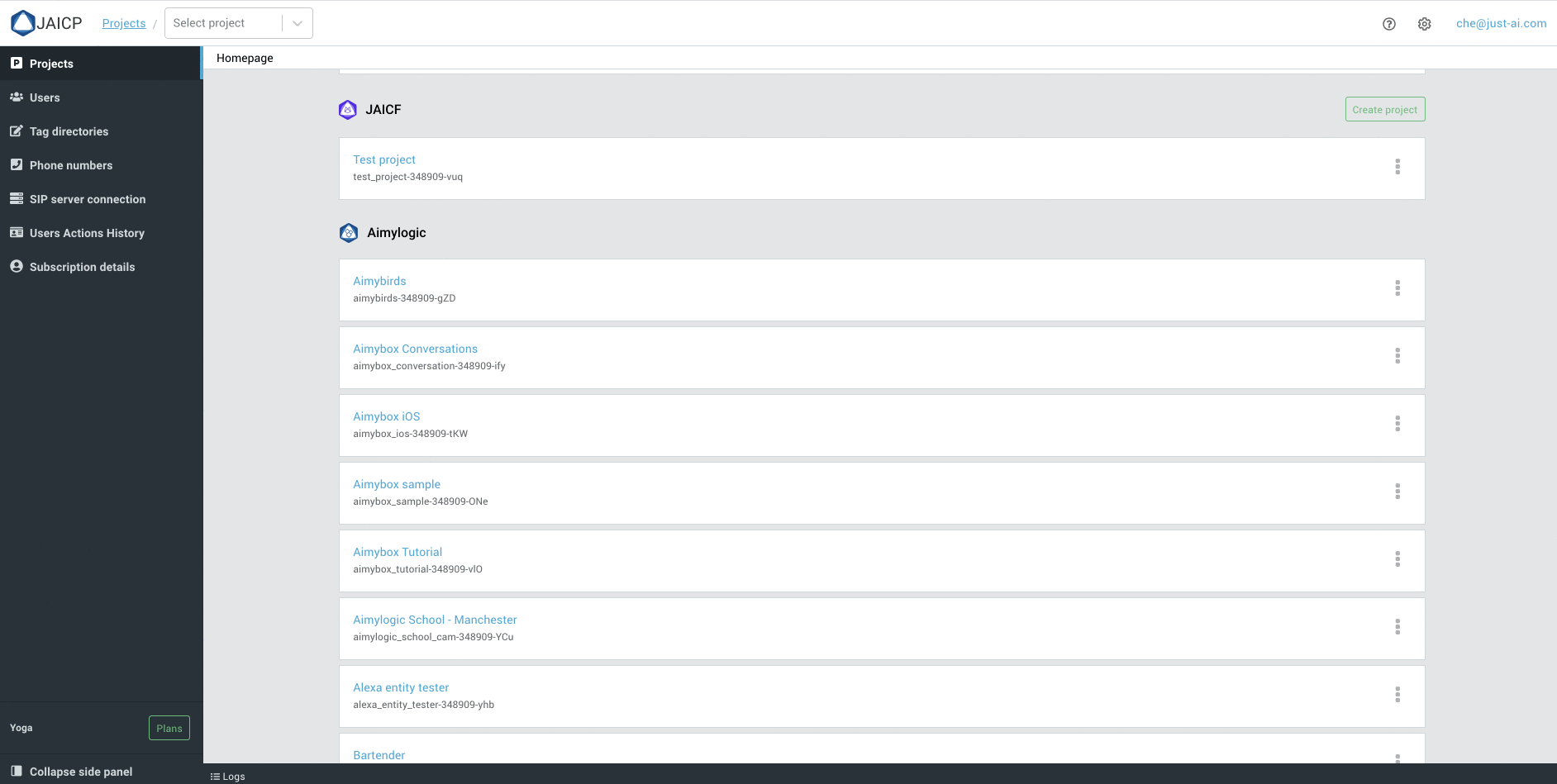Open Aimylogic School - Manchester project link
This screenshot has width=1557, height=784.
(435, 620)
